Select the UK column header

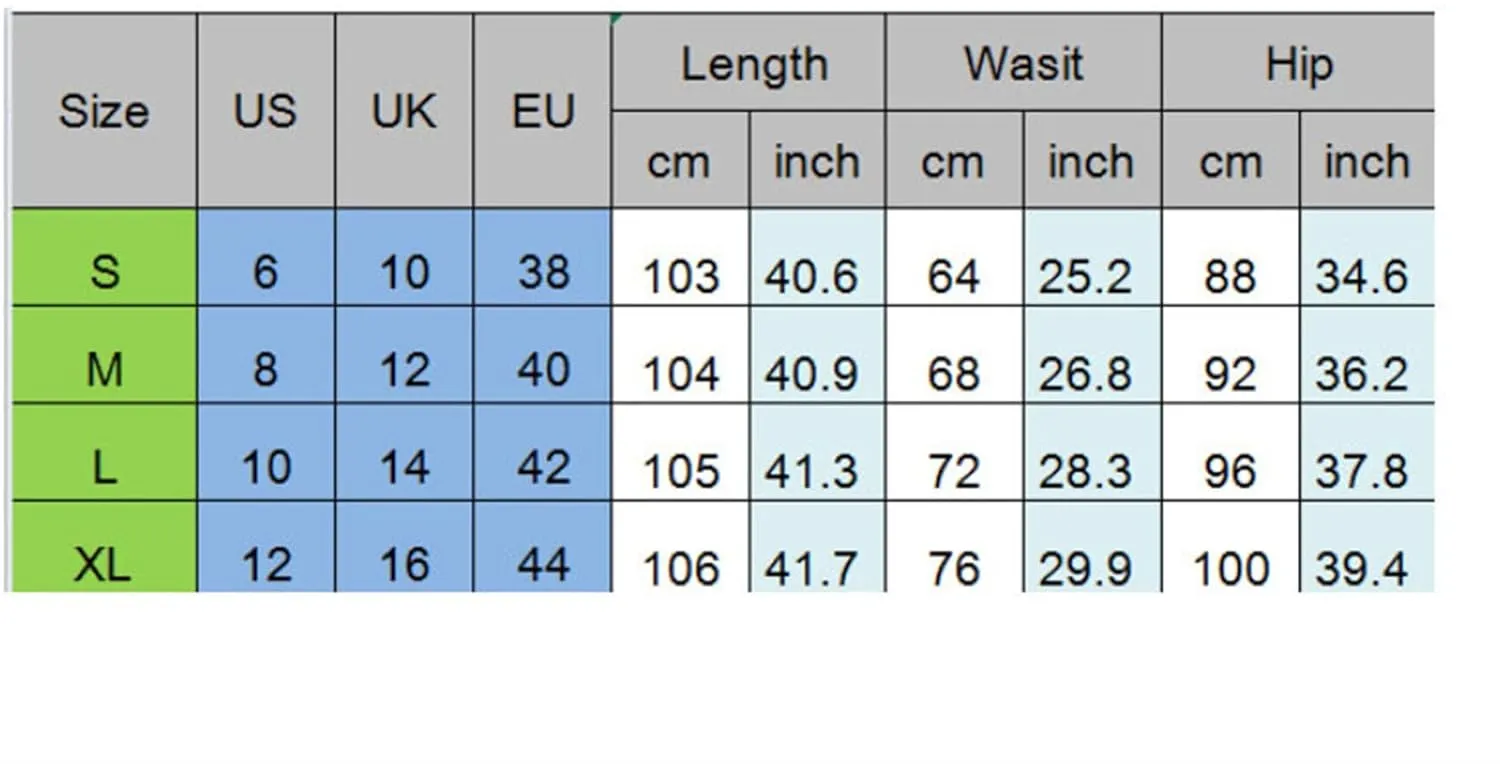point(404,111)
